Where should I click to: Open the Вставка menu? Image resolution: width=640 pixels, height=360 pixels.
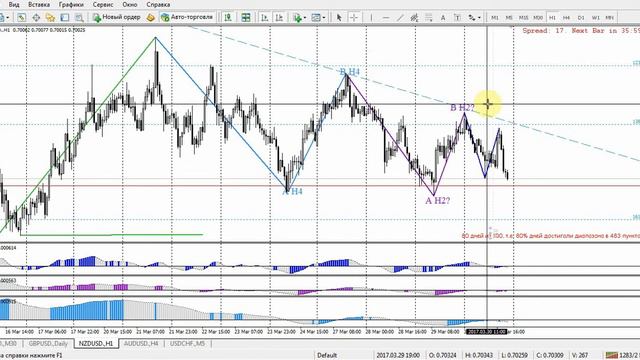point(39,4)
